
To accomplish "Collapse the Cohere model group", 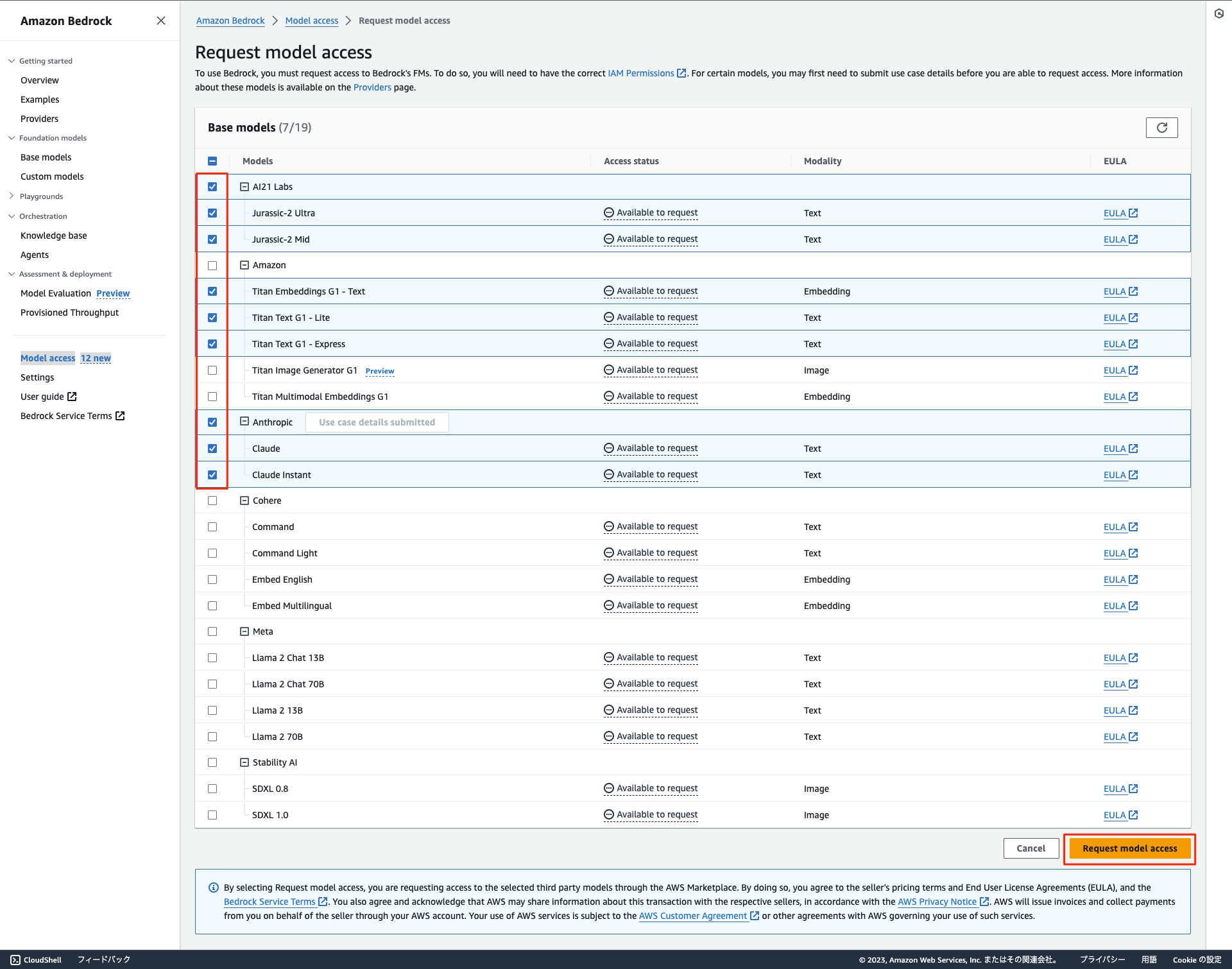I will [x=244, y=501].
